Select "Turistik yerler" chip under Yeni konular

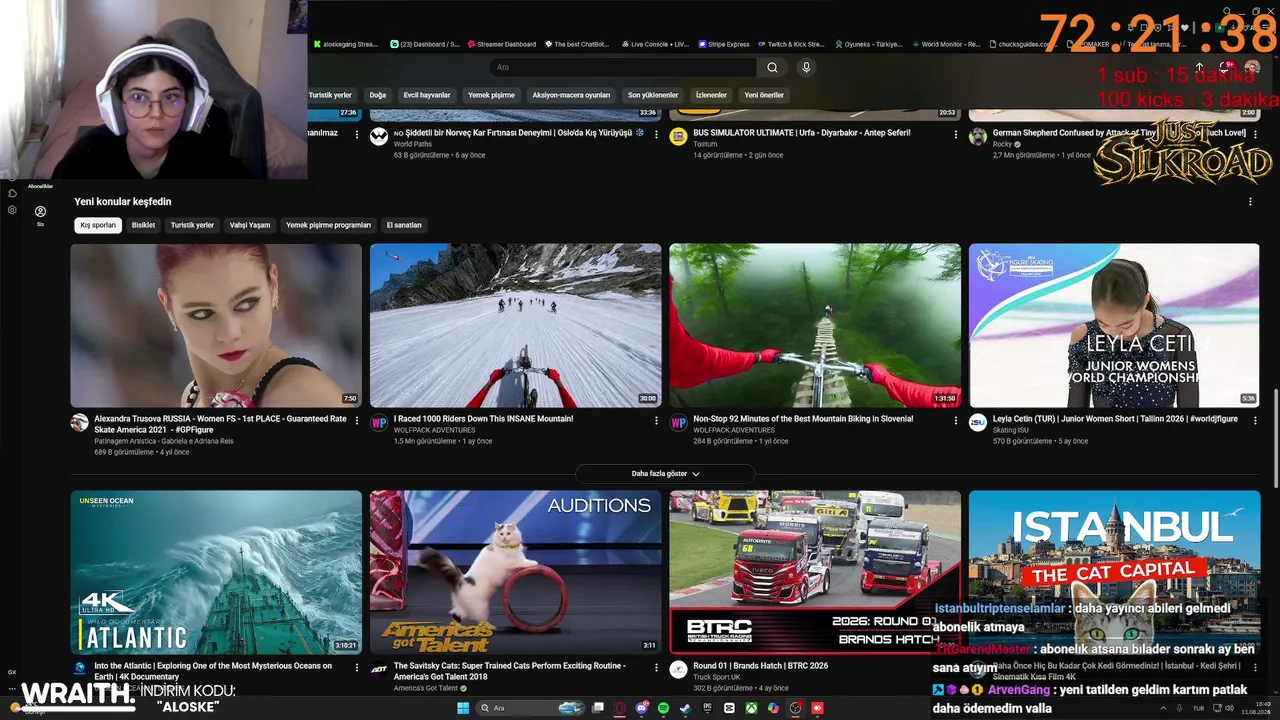pyautogui.click(x=192, y=225)
